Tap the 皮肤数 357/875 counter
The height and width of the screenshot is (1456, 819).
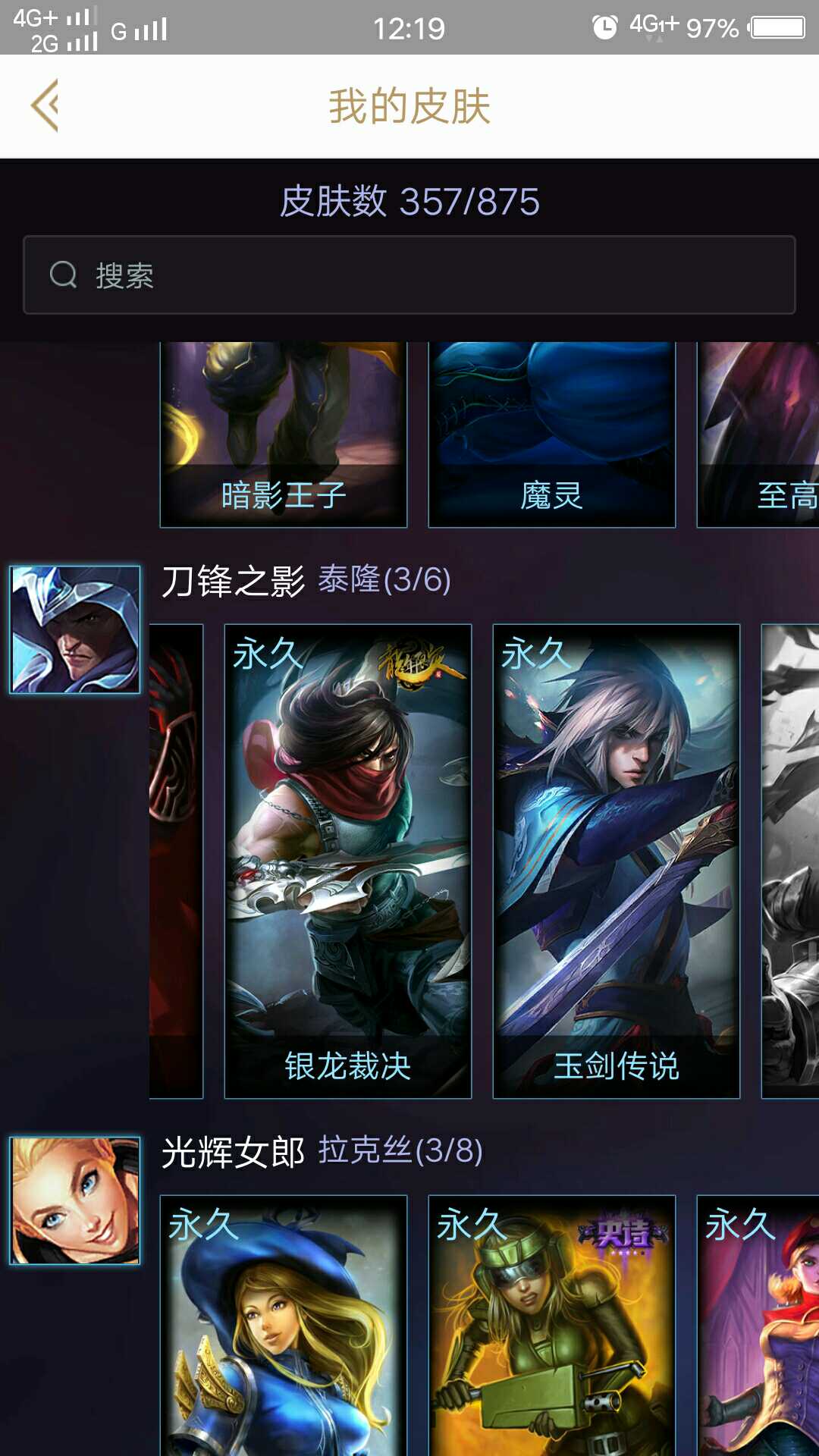pos(409,202)
